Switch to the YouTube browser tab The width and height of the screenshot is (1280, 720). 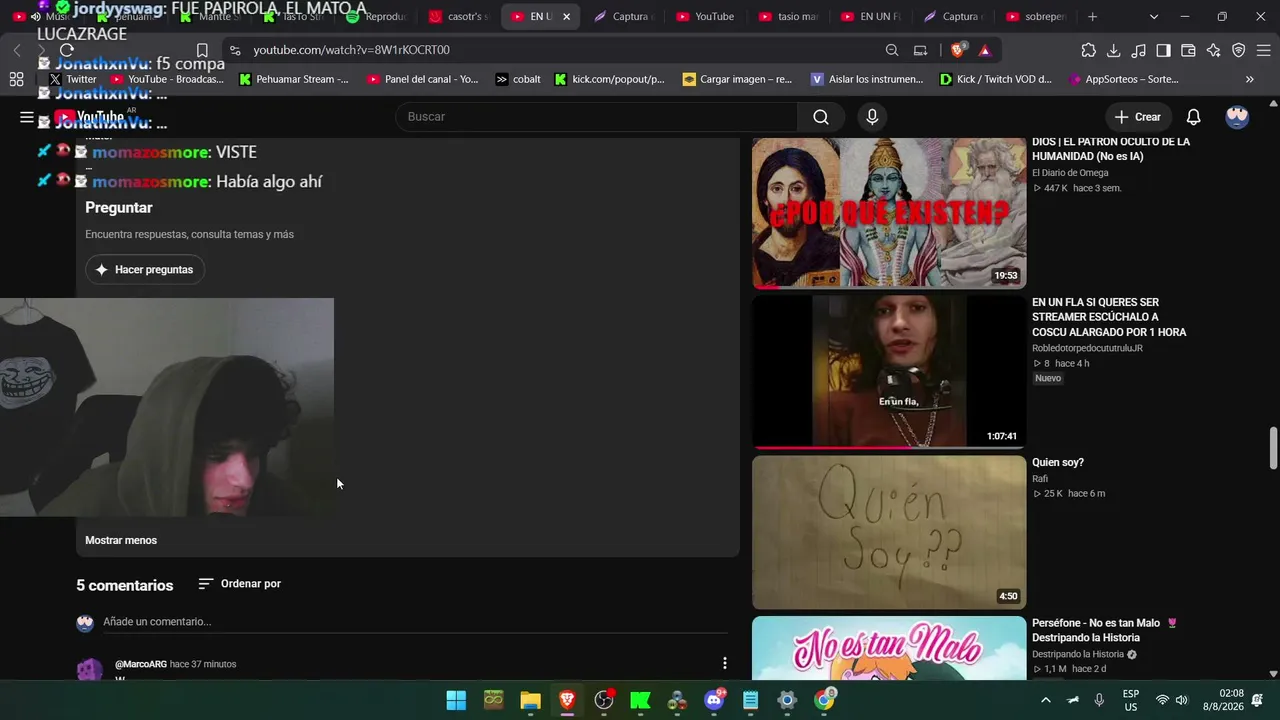pyautogui.click(x=705, y=16)
